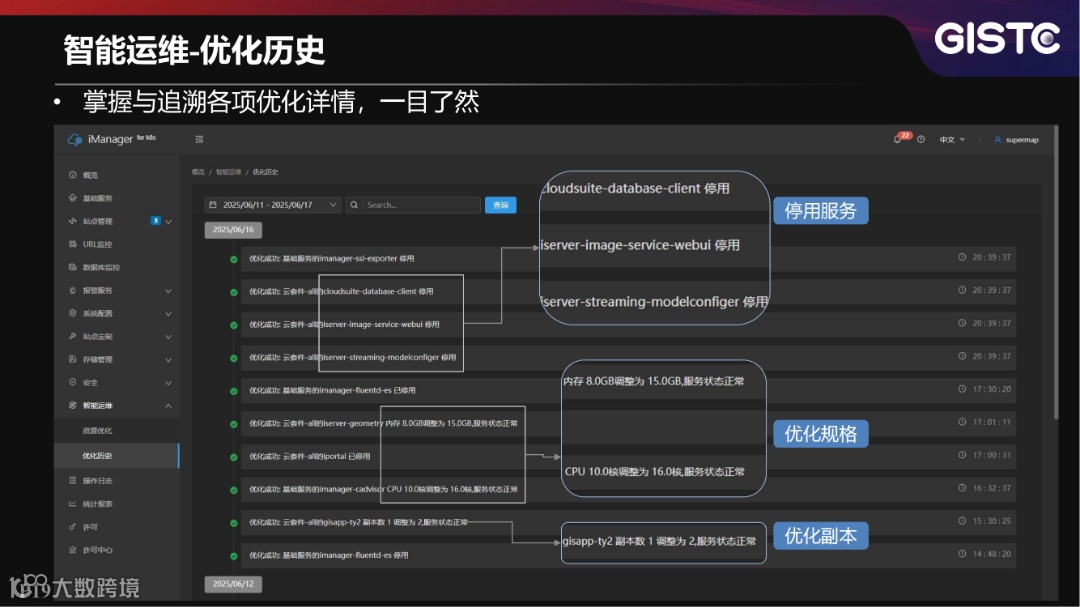The height and width of the screenshot is (607, 1080).
Task: Click the 优化历史 breadcrumb
Action: pyautogui.click(x=265, y=172)
